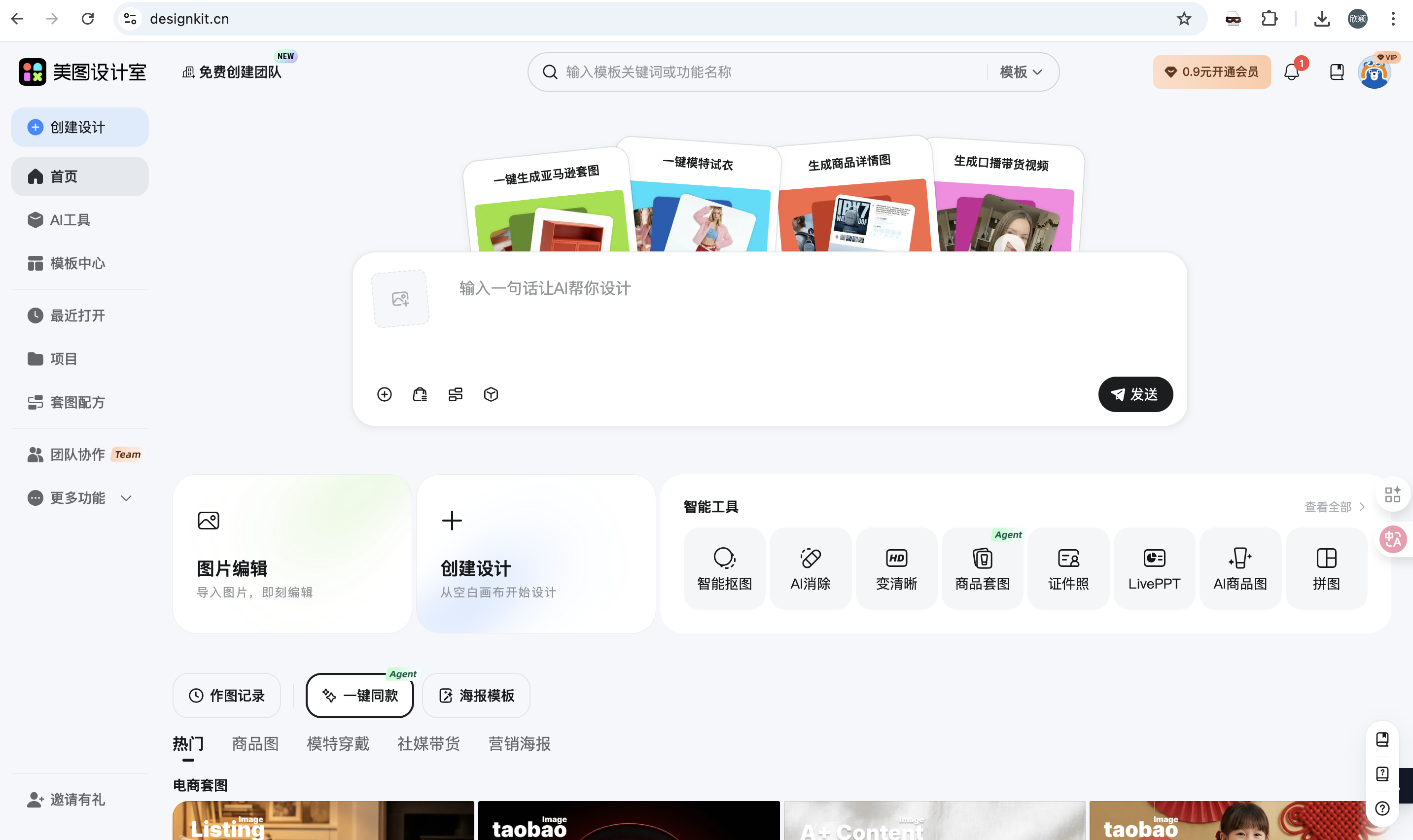The width and height of the screenshot is (1413, 840).
Task: Expand the 更多功能 sidebar section
Action: (x=79, y=497)
